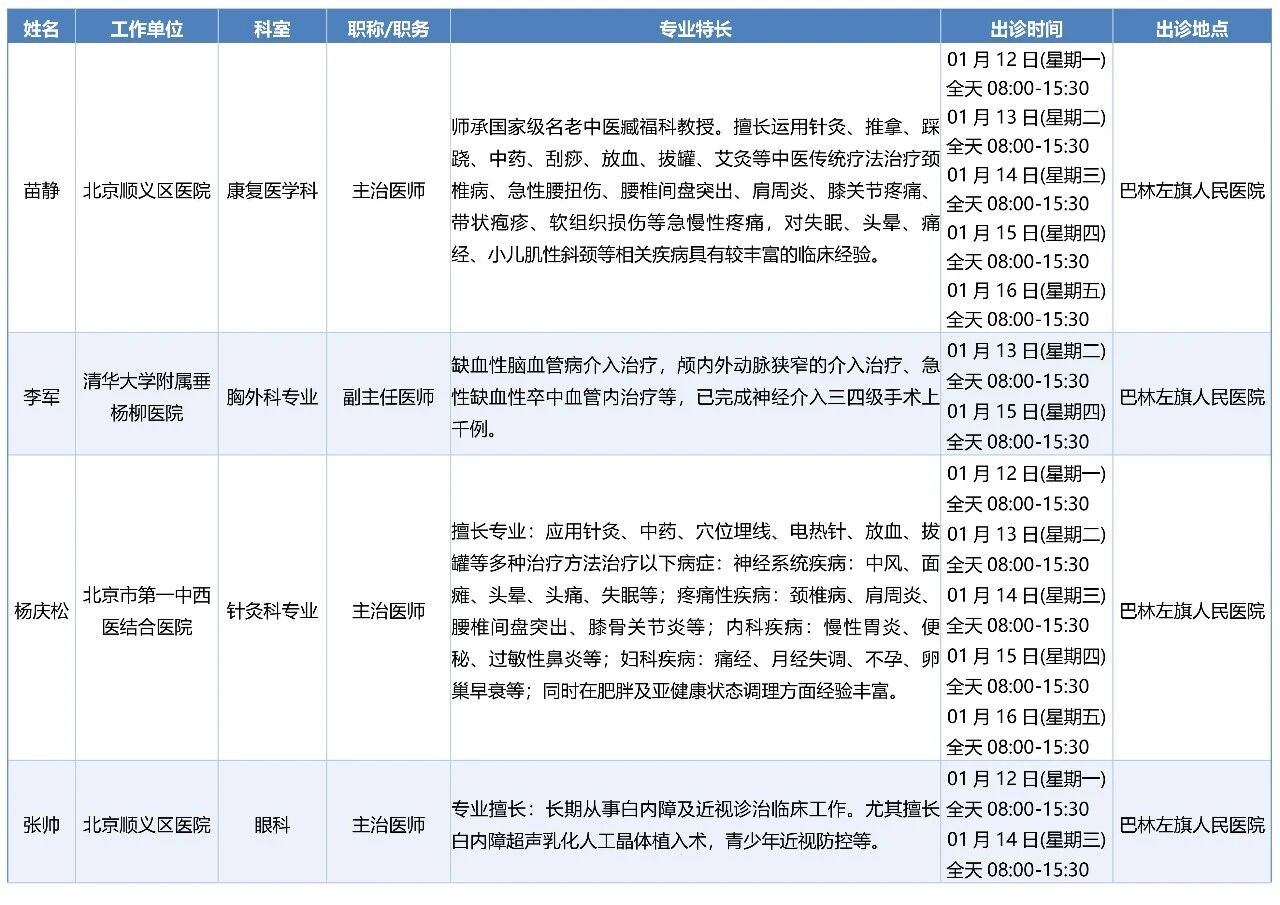Click the 眼科 department cell
This screenshot has height=905, width=1280.
point(272,825)
